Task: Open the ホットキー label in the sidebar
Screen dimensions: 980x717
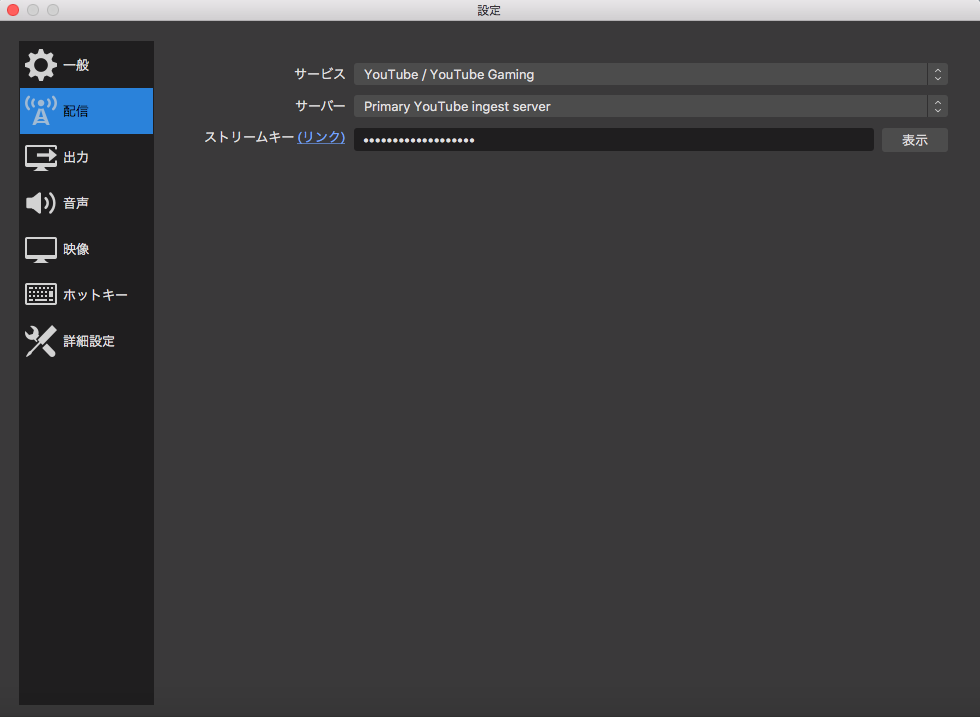Action: click(x=95, y=295)
